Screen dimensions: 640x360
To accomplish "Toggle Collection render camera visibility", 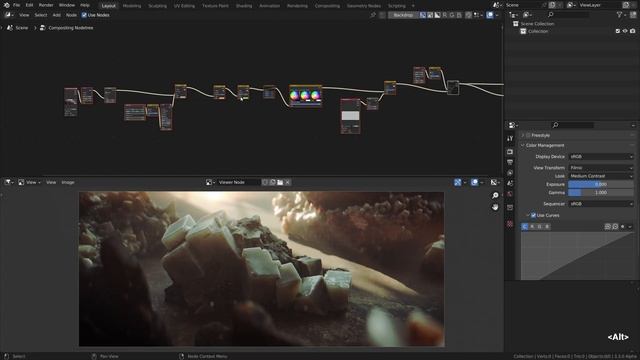I will (632, 31).
